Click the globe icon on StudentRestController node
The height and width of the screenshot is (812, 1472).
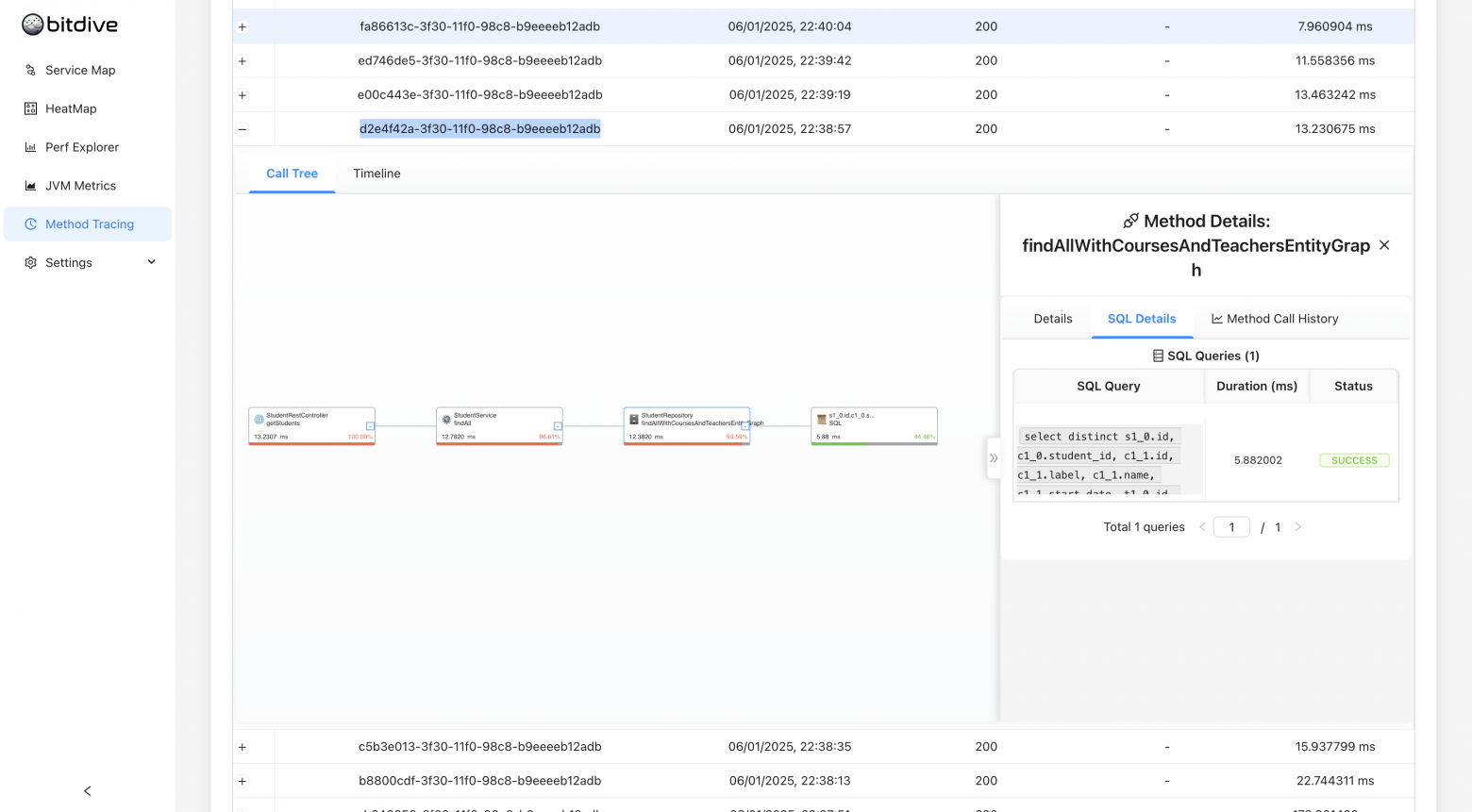point(259,420)
